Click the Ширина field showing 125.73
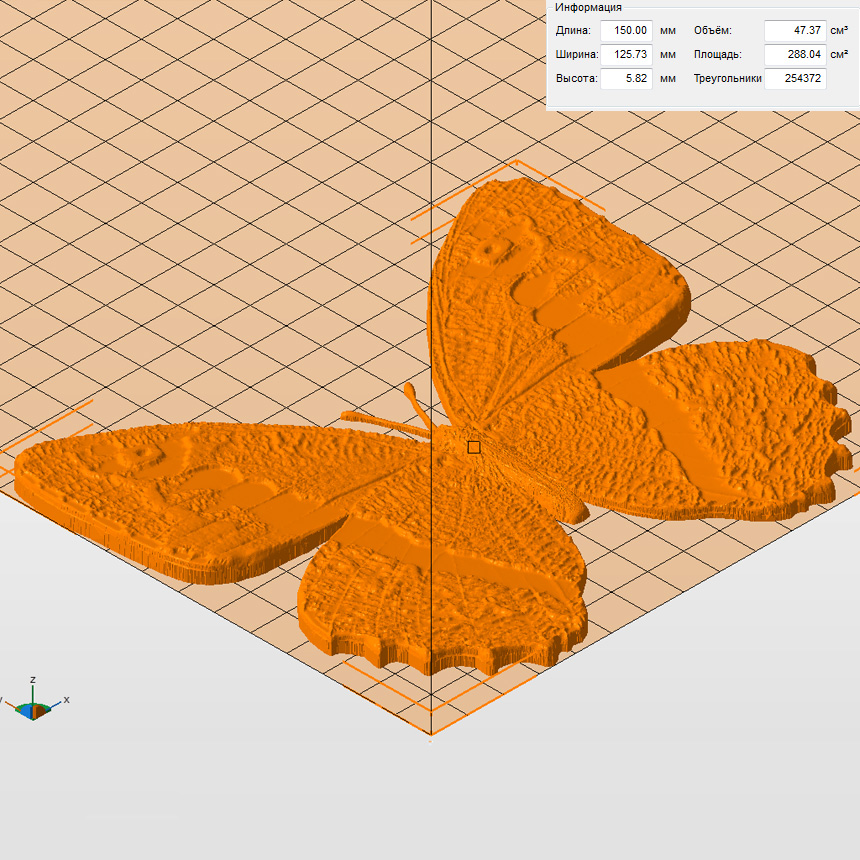 pyautogui.click(x=627, y=54)
